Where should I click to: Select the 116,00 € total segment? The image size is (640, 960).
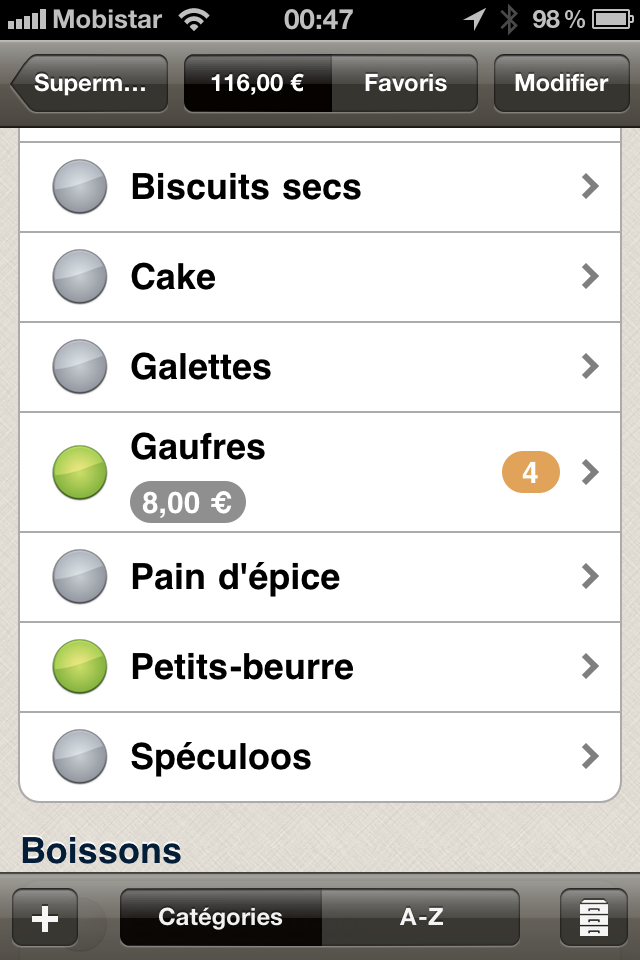coord(258,83)
